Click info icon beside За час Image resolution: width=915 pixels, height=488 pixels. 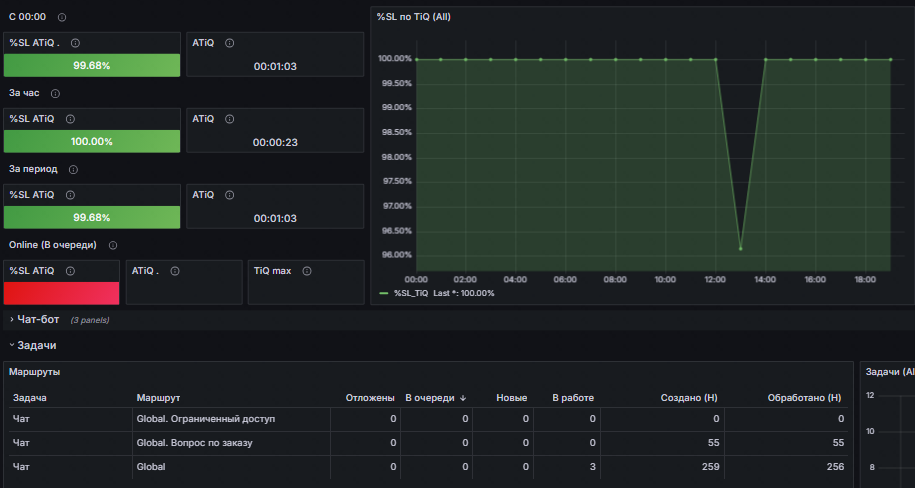55,93
